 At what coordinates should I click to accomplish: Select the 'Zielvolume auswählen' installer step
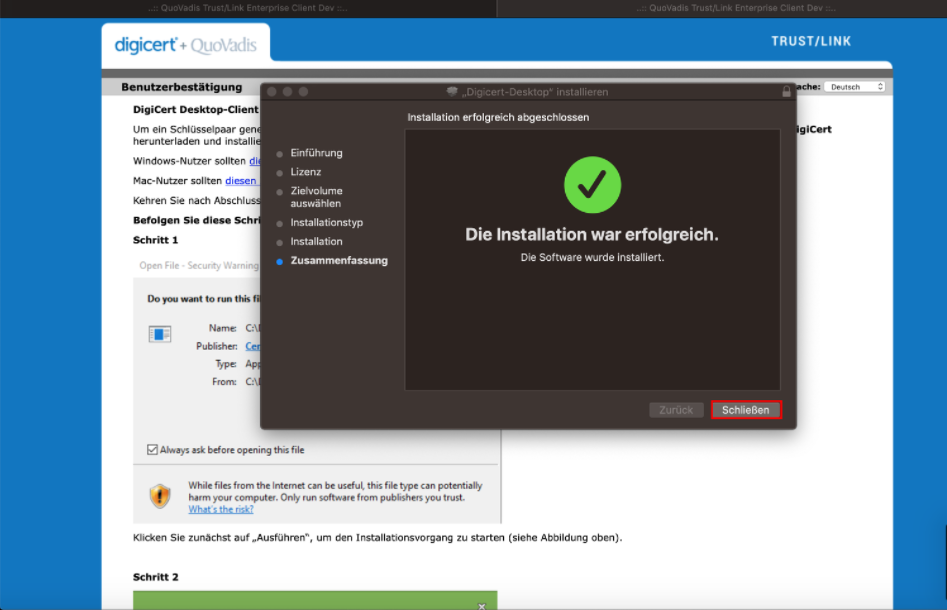coord(316,197)
